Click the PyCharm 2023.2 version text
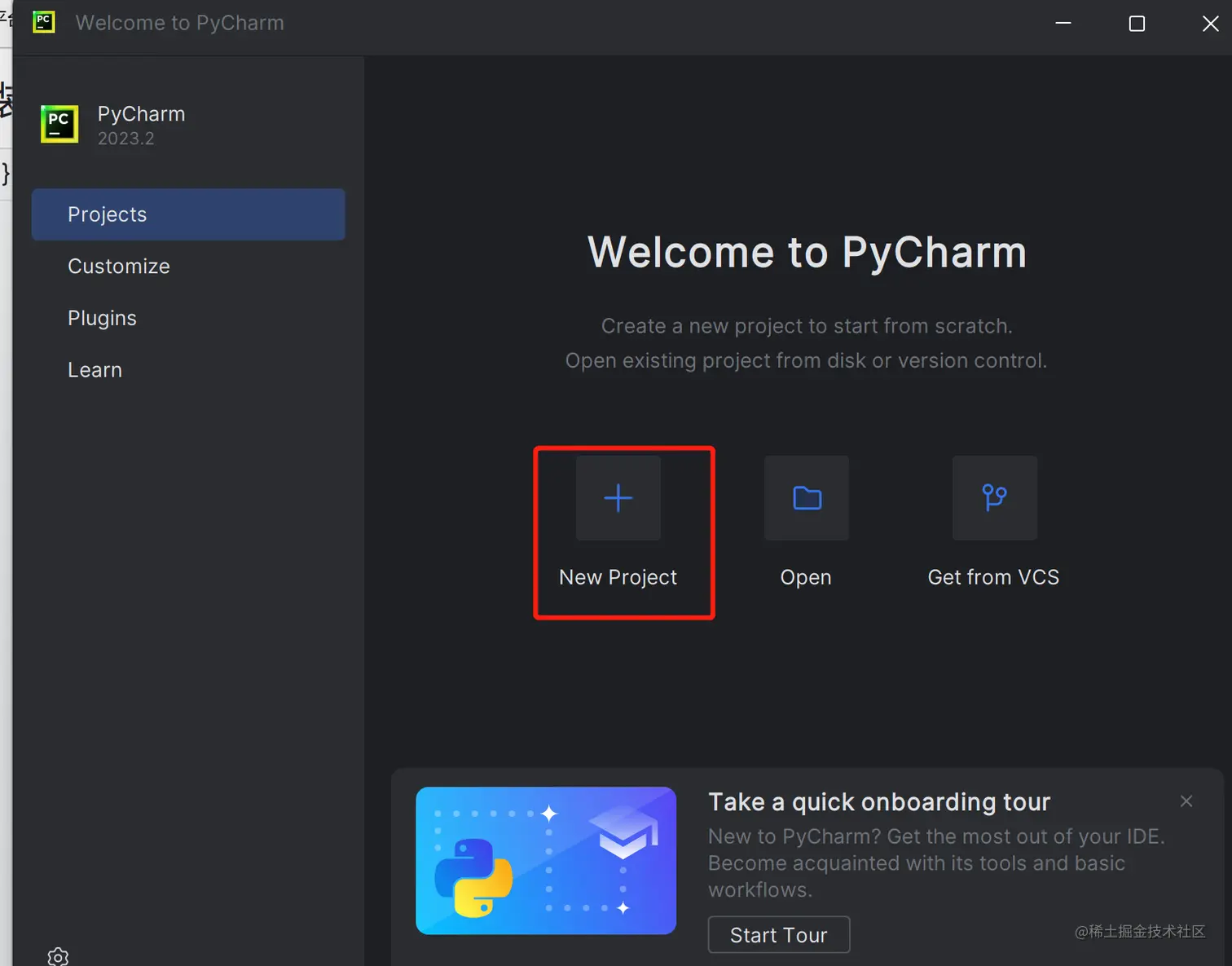This screenshot has width=1232, height=966. pos(126,139)
